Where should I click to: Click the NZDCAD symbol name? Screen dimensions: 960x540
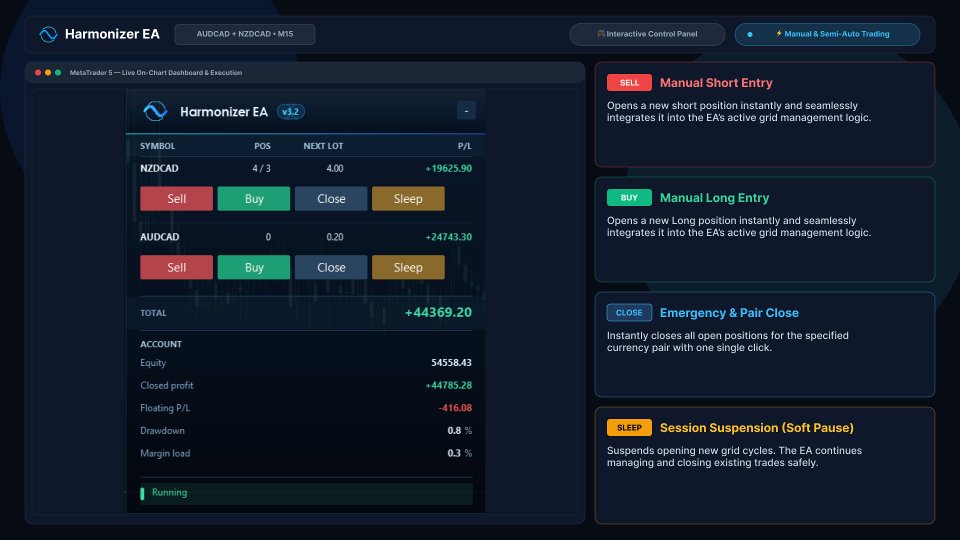point(159,168)
